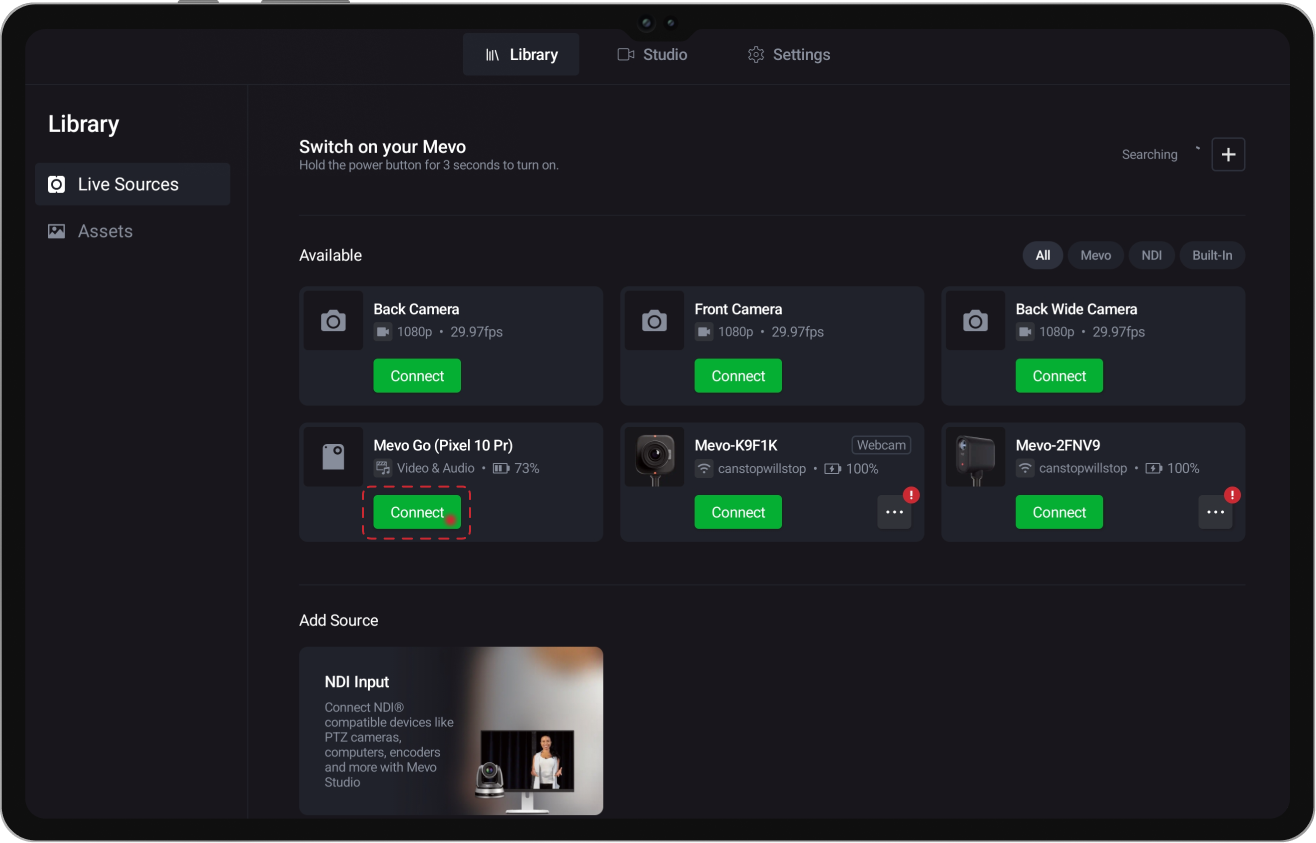Open more options for Mevo-2FNV9
The width and height of the screenshot is (1316, 843).
(1215, 512)
